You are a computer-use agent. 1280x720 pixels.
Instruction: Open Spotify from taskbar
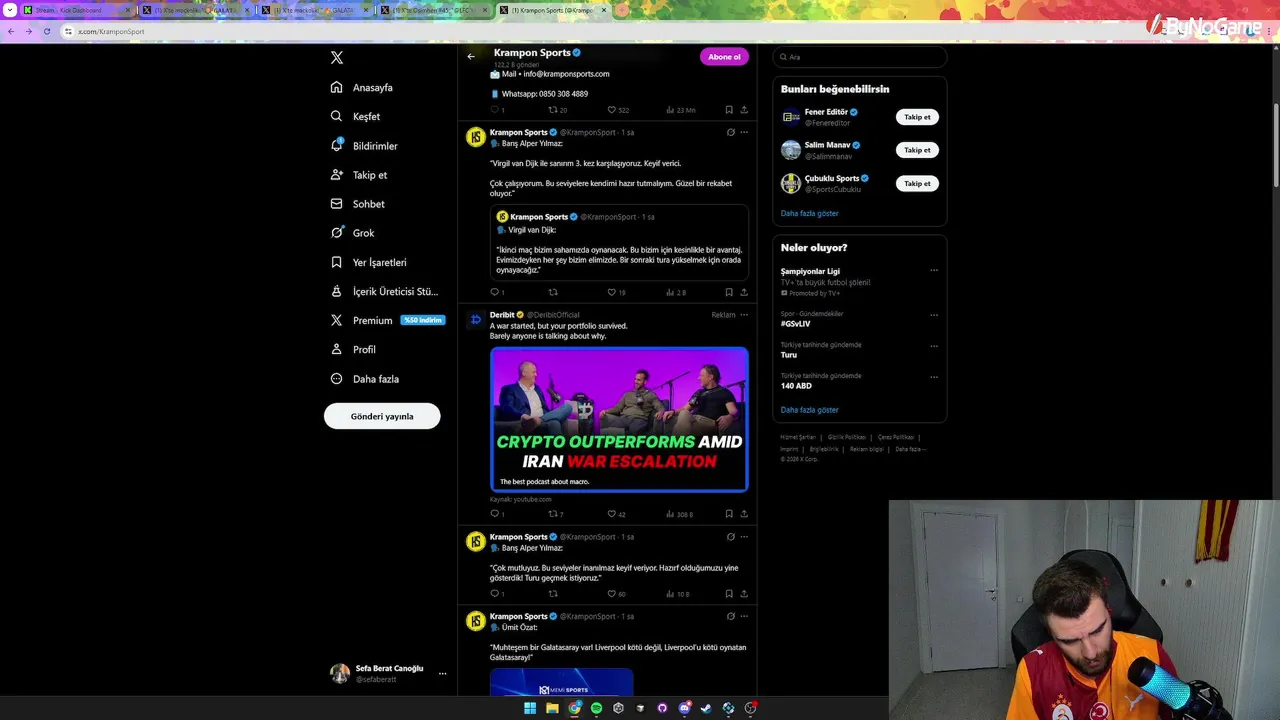click(596, 708)
